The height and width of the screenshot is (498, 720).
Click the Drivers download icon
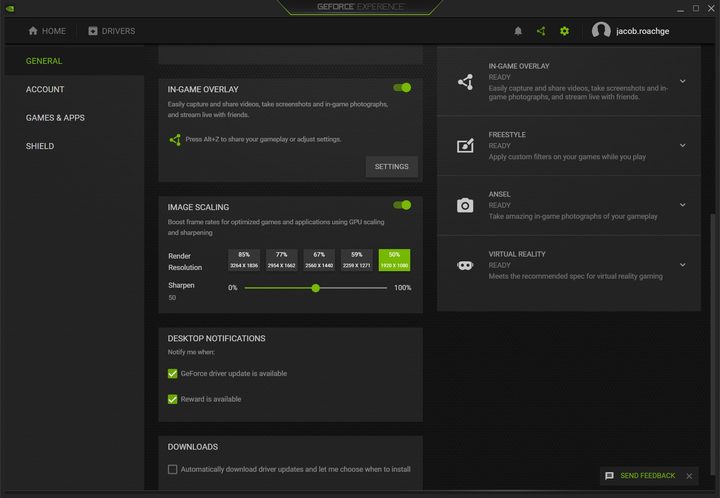[x=93, y=31]
